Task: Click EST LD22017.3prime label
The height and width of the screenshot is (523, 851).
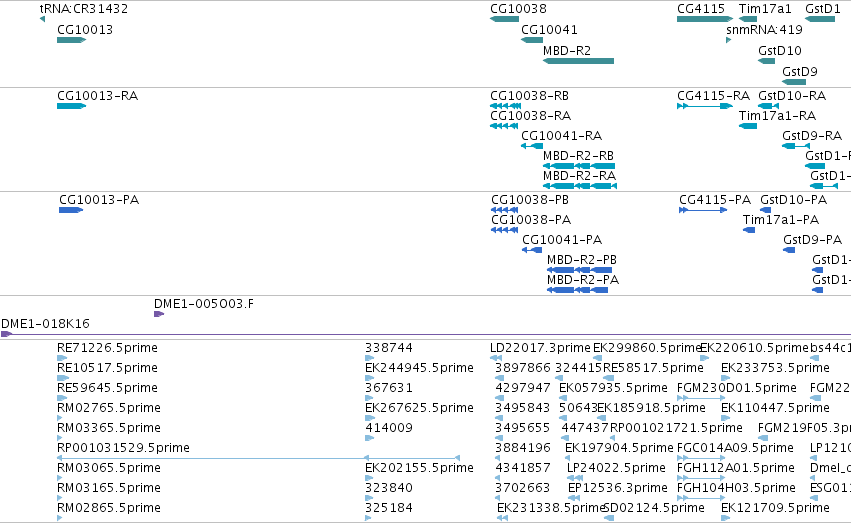Action: coord(540,348)
